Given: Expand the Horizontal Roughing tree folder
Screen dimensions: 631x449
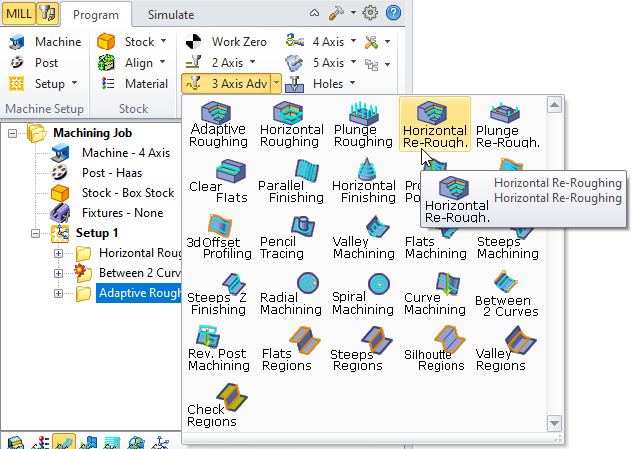Looking at the screenshot, I should (58, 253).
